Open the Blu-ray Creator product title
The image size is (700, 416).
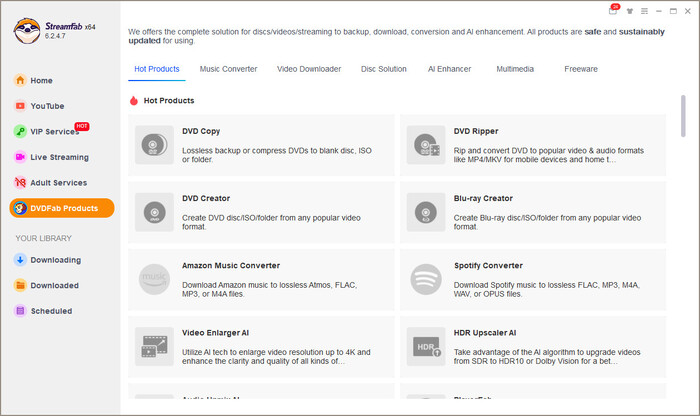pos(483,198)
